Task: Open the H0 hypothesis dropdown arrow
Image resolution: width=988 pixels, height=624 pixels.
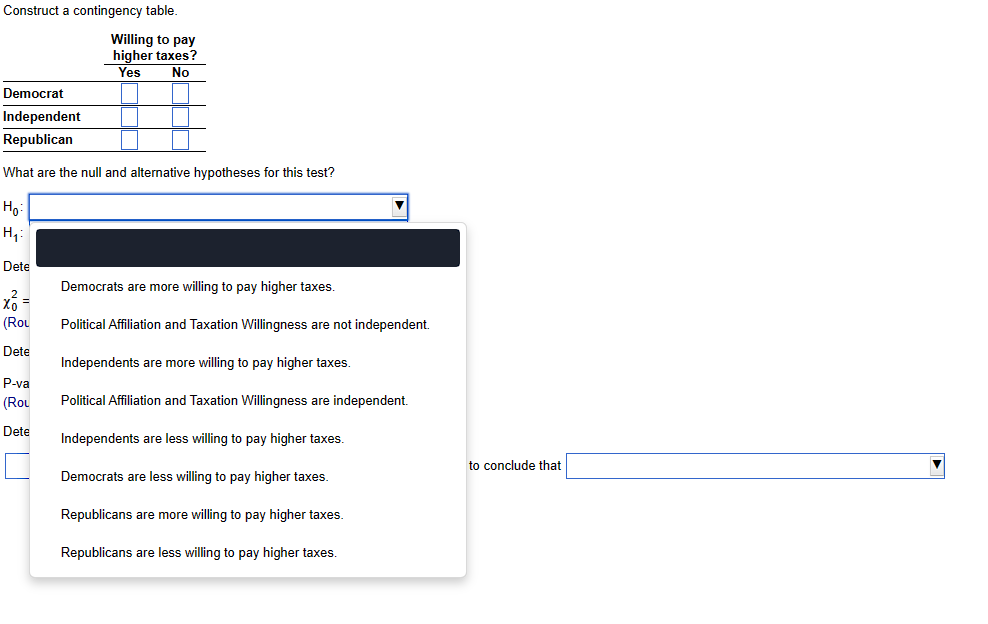Action: (x=399, y=207)
